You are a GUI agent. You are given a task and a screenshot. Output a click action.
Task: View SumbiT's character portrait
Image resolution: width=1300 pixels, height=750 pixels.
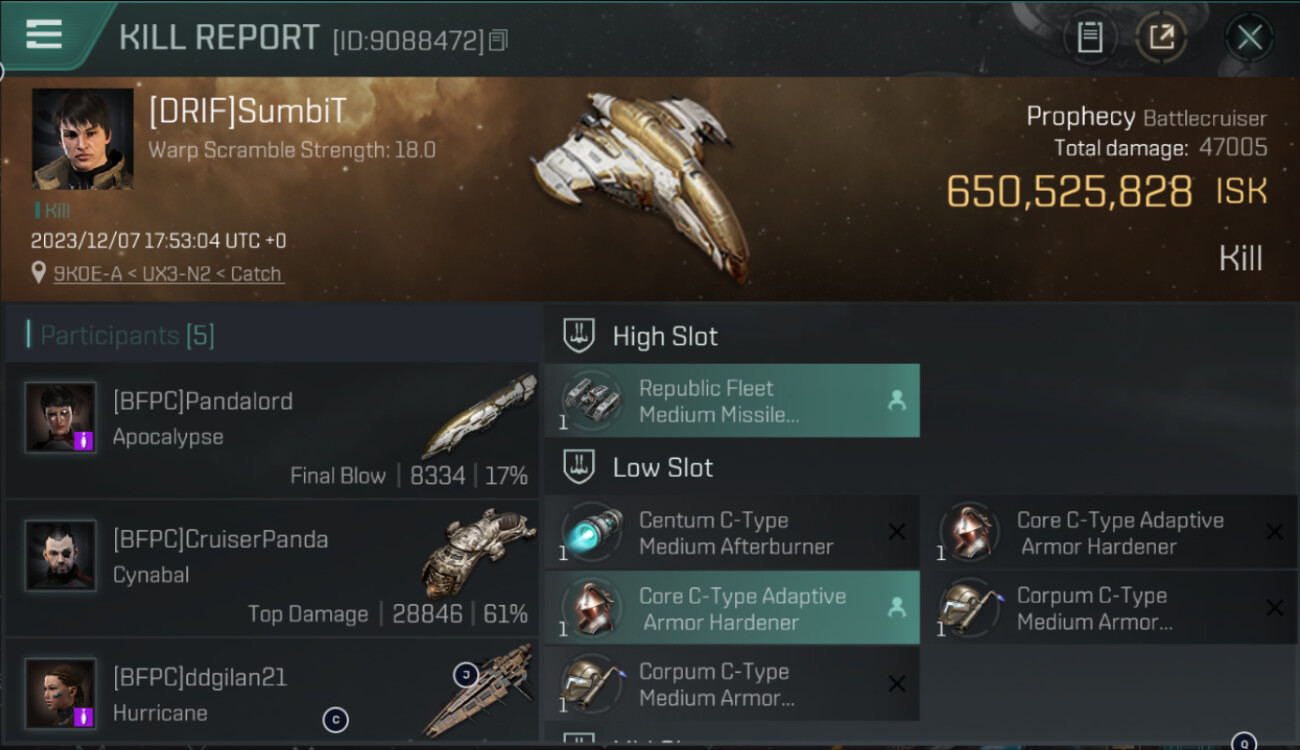click(x=82, y=139)
